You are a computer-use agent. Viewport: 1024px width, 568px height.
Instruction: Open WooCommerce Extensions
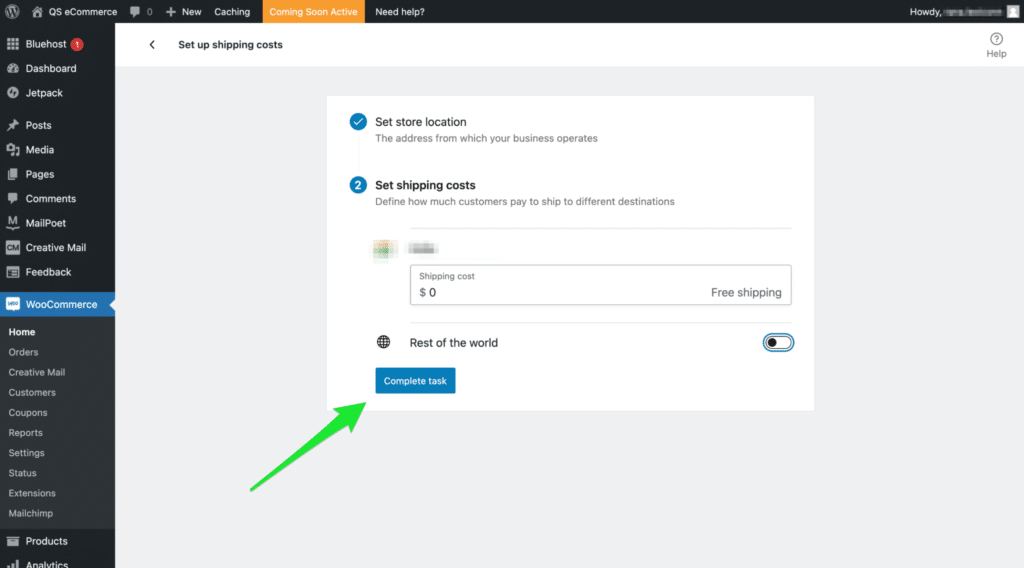click(x=32, y=493)
